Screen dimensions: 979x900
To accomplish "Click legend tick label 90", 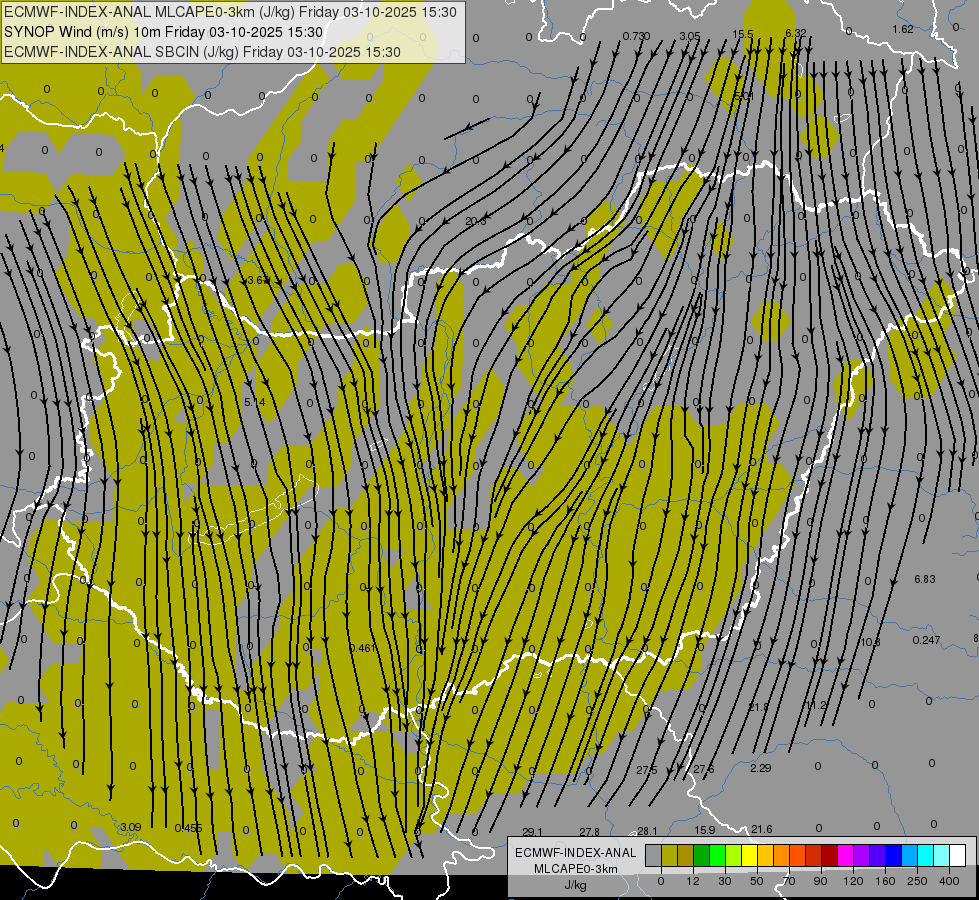I will coord(820,881).
